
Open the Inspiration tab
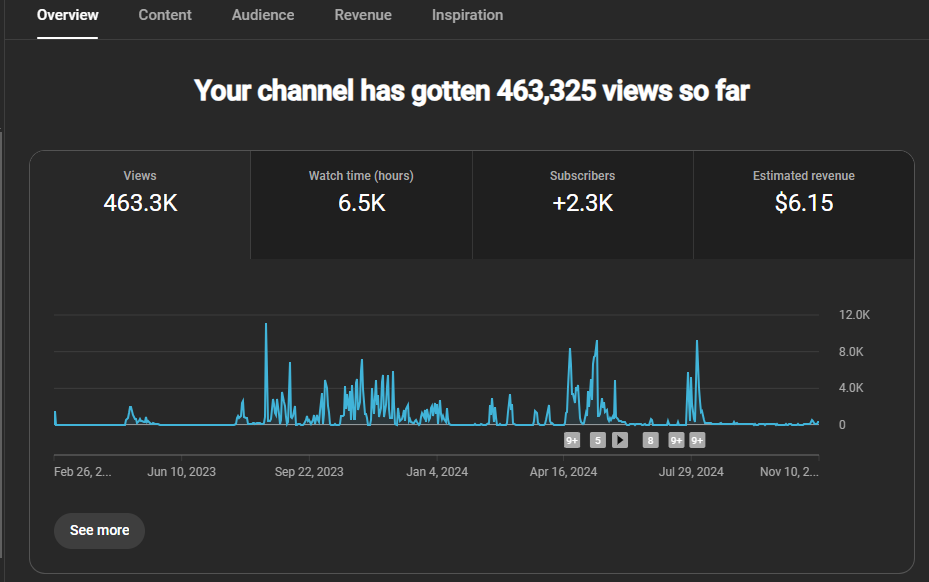tap(467, 15)
